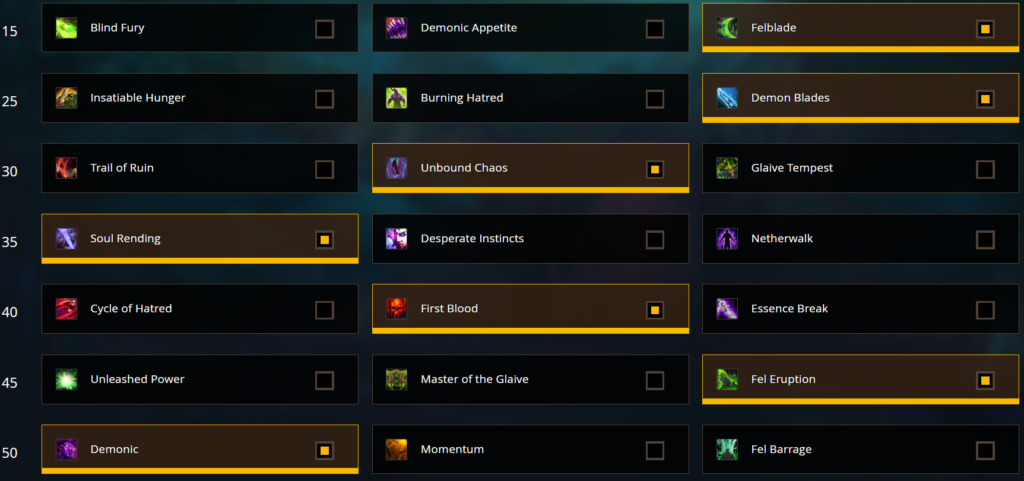Select the Master of the Glaive label

point(475,379)
